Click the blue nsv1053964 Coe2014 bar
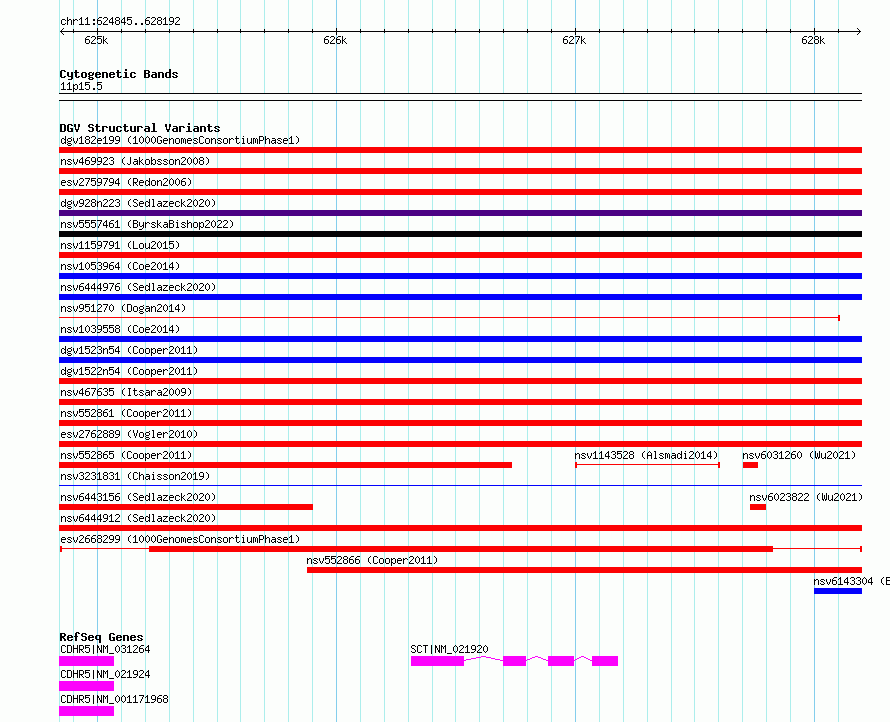 [460, 276]
